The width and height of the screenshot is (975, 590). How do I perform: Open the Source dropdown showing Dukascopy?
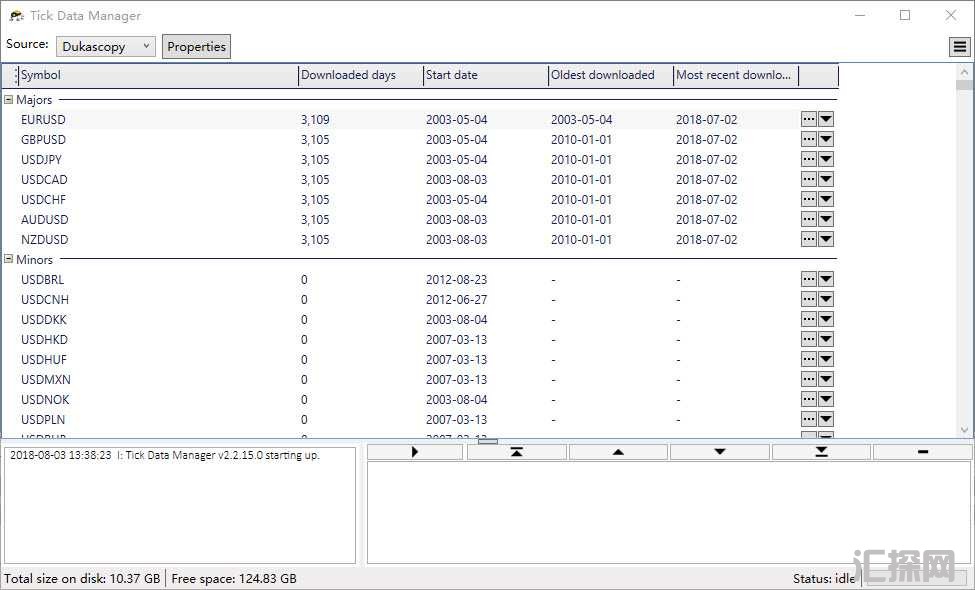point(106,46)
